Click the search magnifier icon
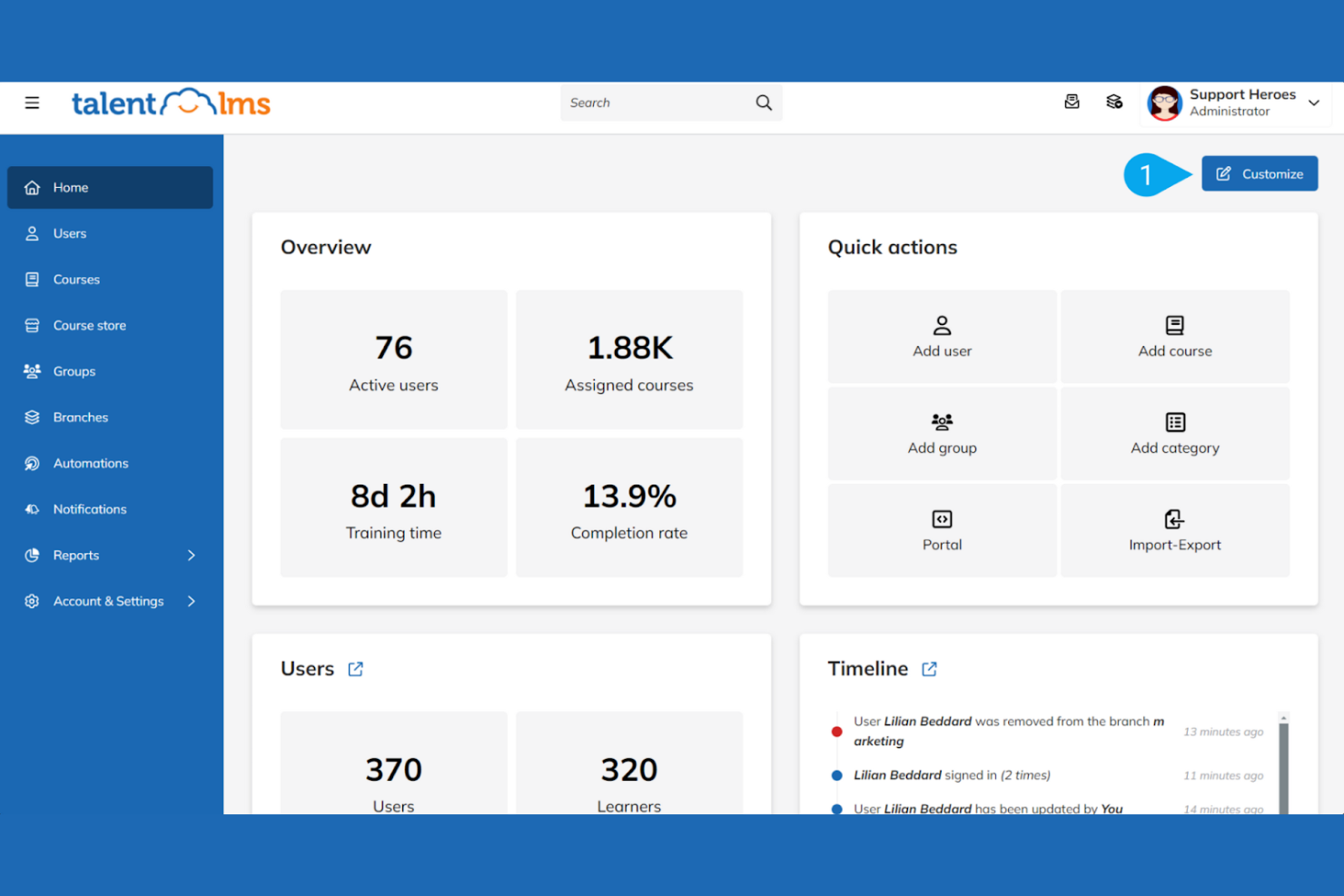1344x896 pixels. 763,103
